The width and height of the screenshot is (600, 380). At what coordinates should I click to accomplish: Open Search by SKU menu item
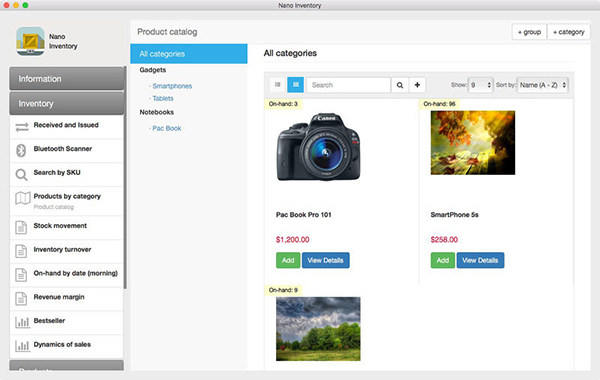tap(67, 175)
